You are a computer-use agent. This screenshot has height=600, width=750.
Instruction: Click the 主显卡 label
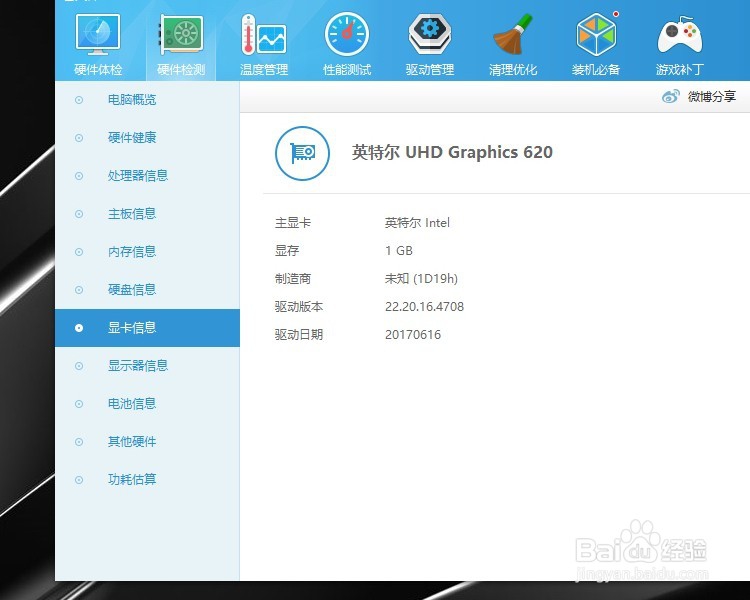[x=293, y=223]
